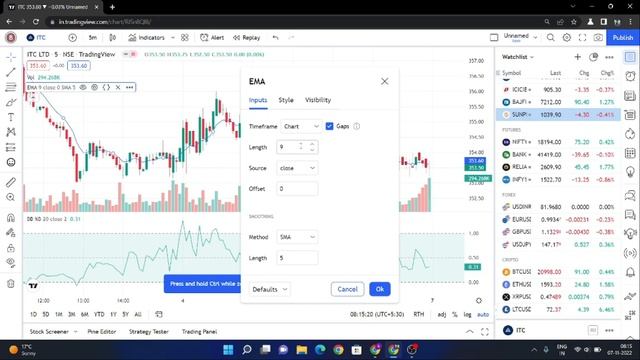
Task: Select the trend line drawing tool
Action: point(11,72)
